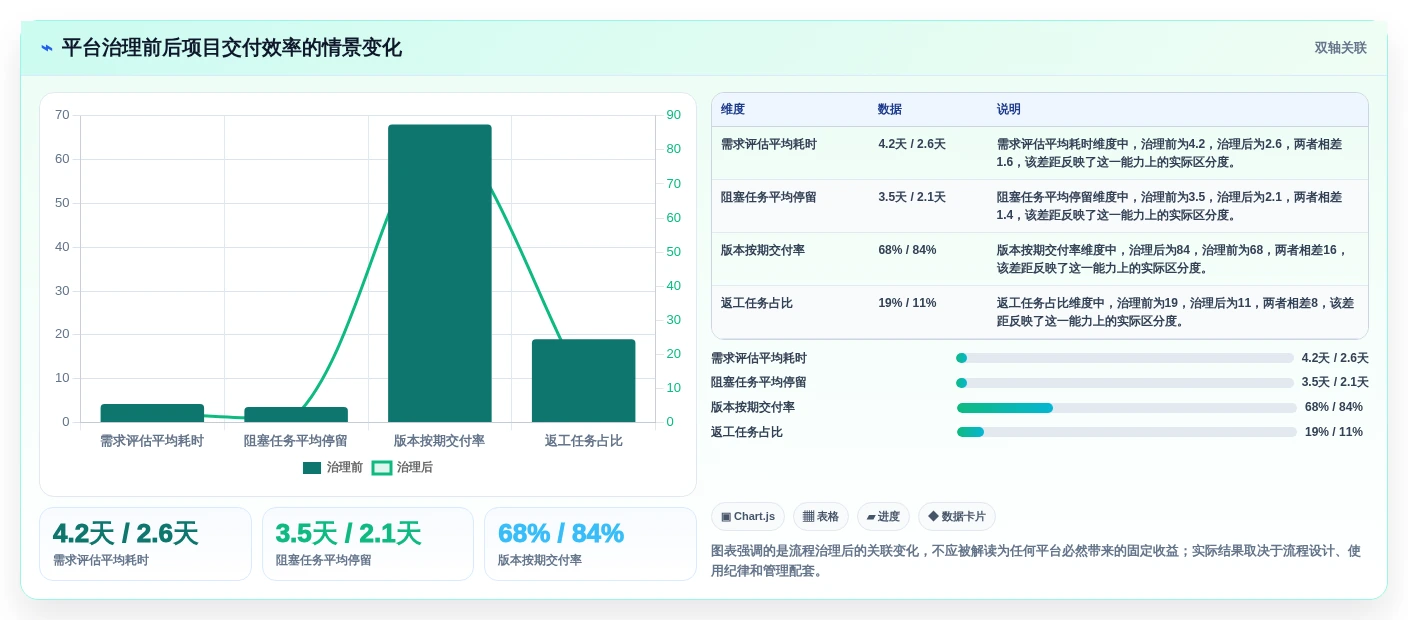
Task: Select the Chart.js tag chip
Action: coord(748,516)
